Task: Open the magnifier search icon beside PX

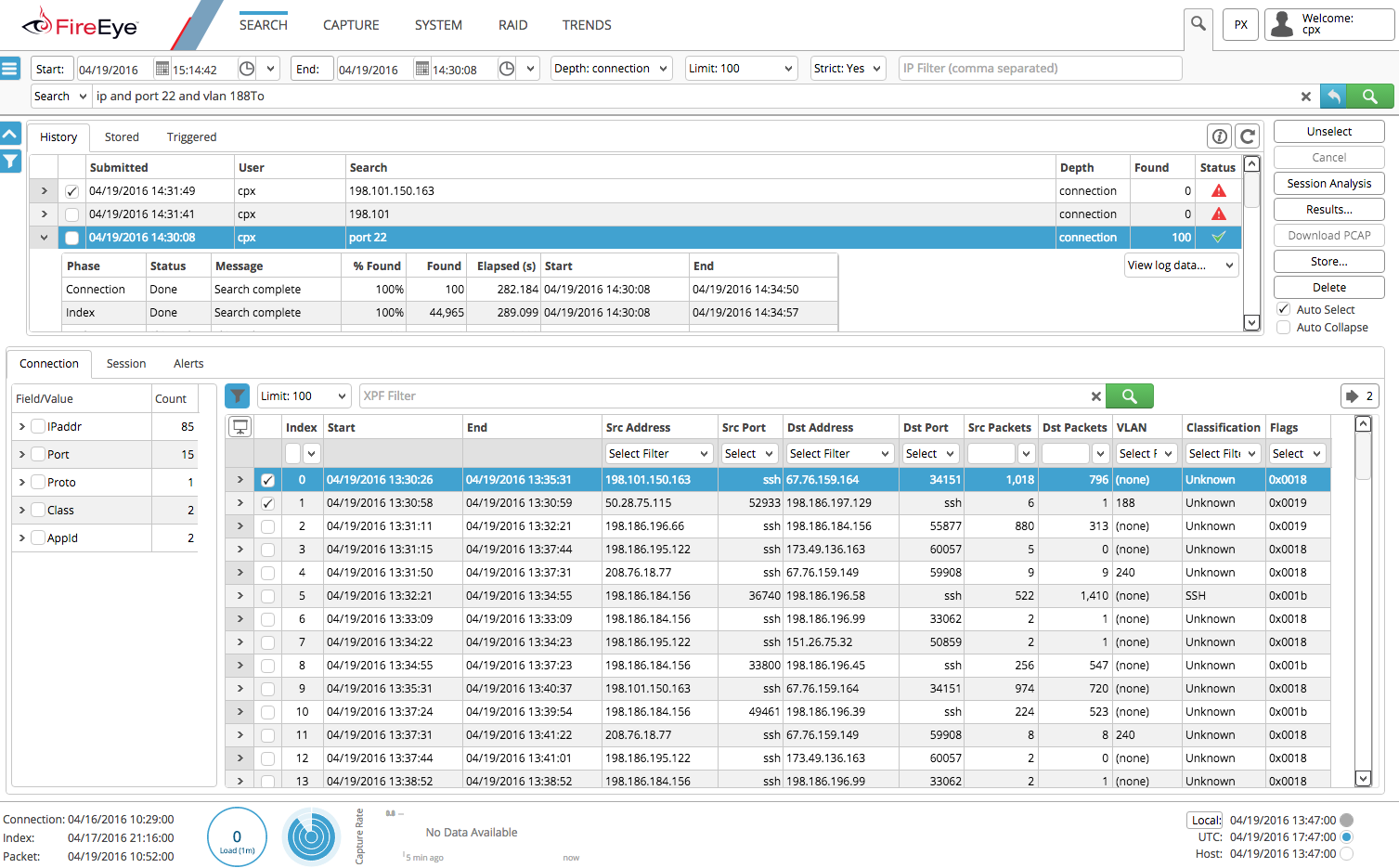Action: point(1198,24)
